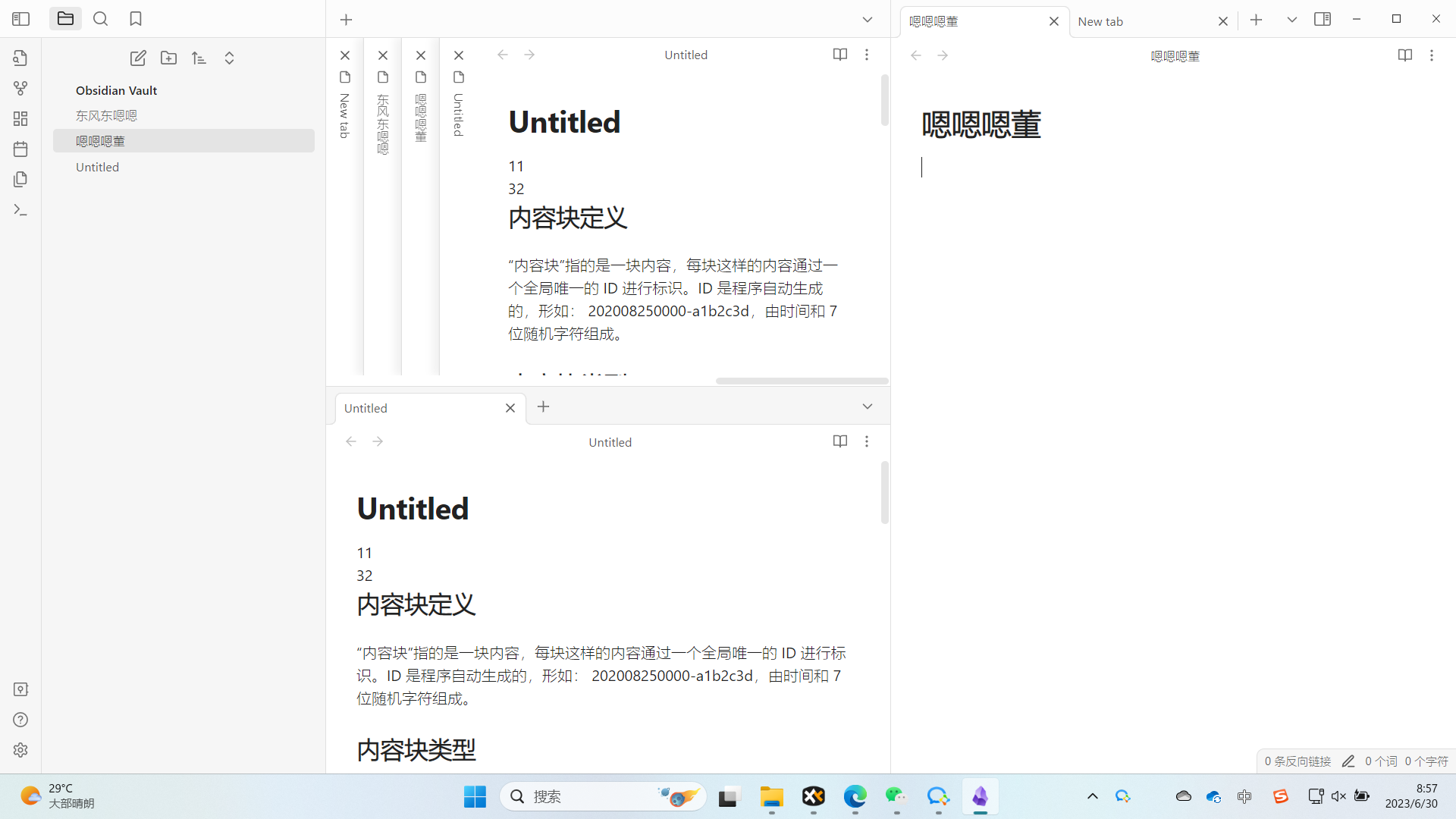
Task: Open the quick switcher icon
Action: (20, 58)
